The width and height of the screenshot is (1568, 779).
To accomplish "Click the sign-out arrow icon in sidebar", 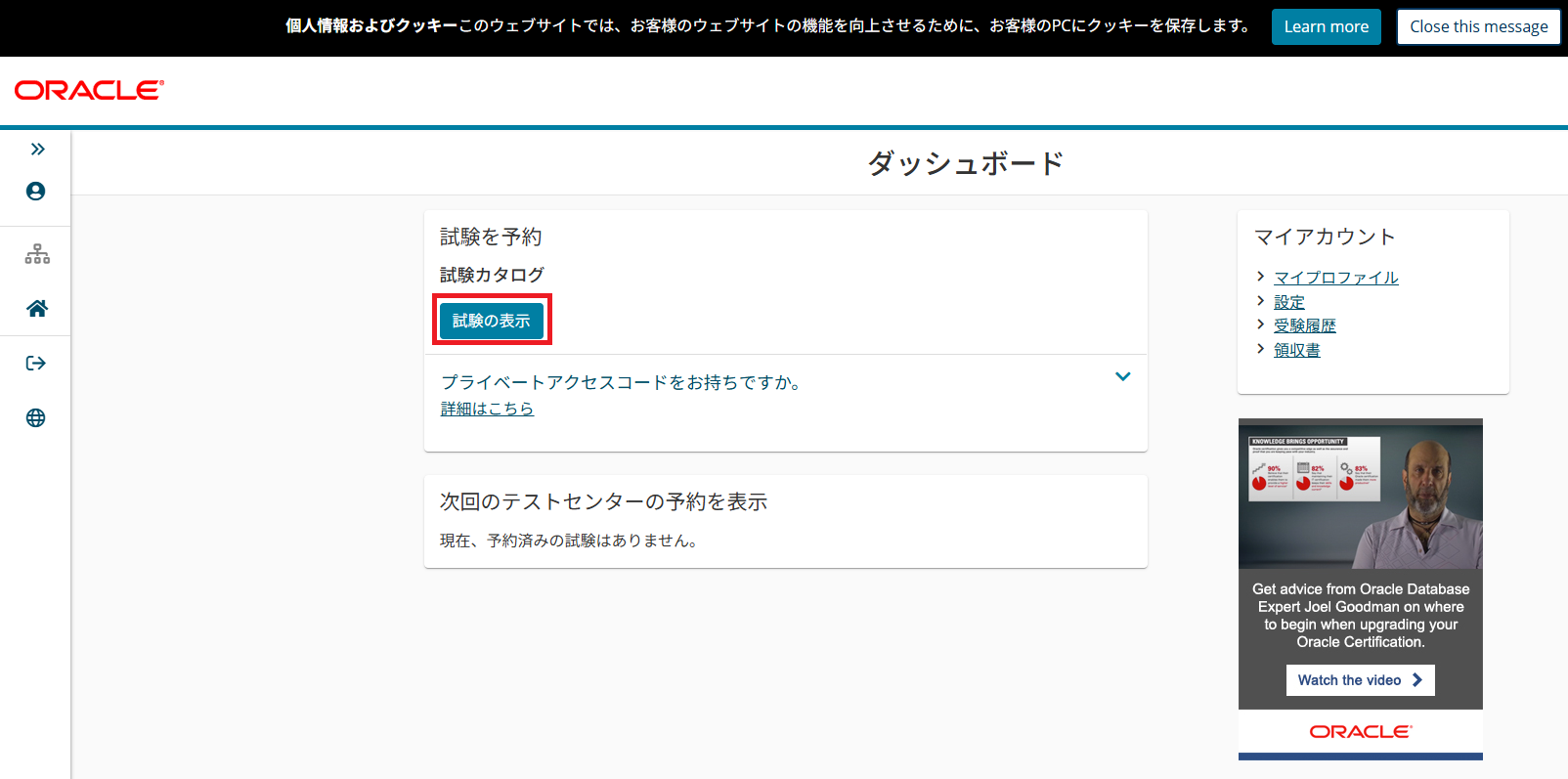I will (36, 364).
